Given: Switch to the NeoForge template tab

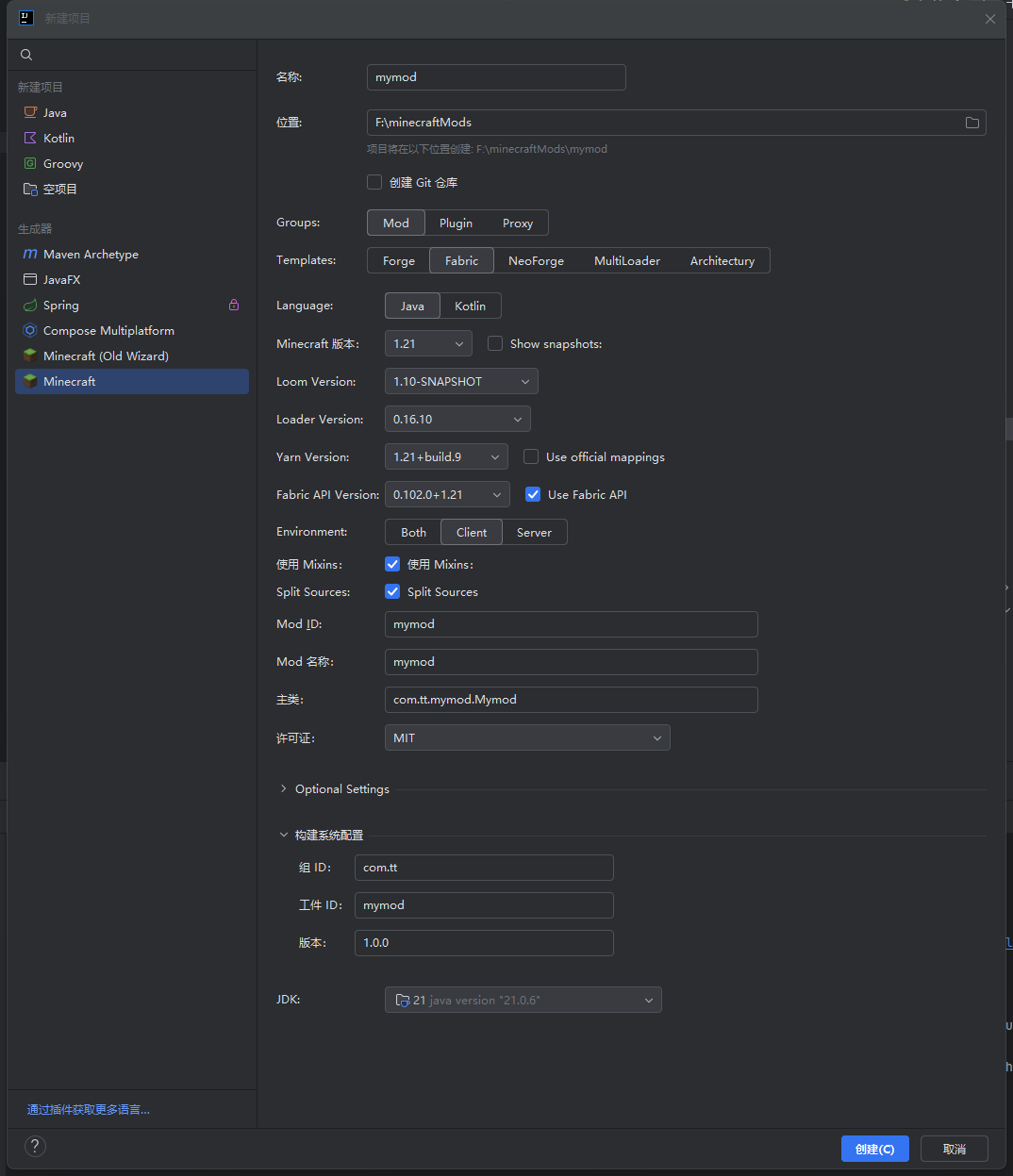Looking at the screenshot, I should (536, 261).
